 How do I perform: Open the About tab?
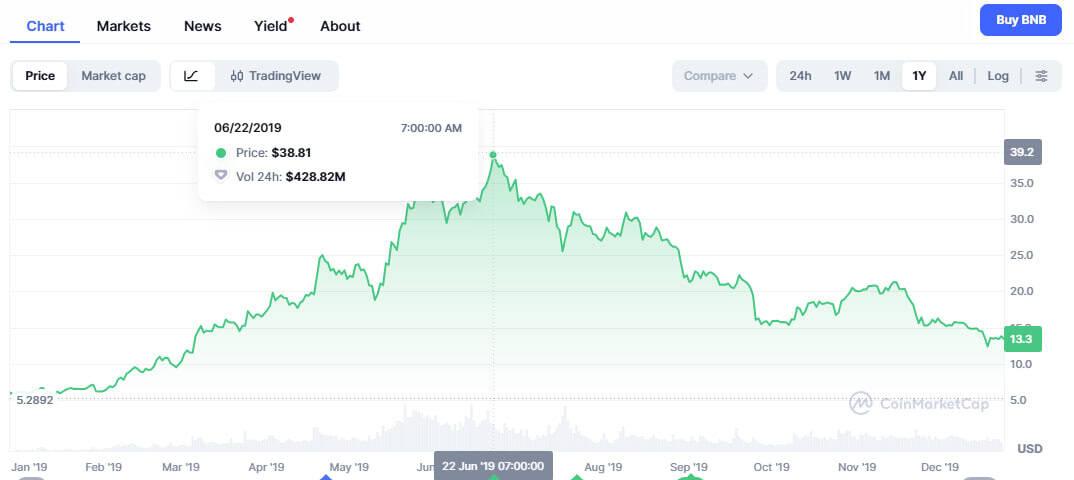click(340, 26)
